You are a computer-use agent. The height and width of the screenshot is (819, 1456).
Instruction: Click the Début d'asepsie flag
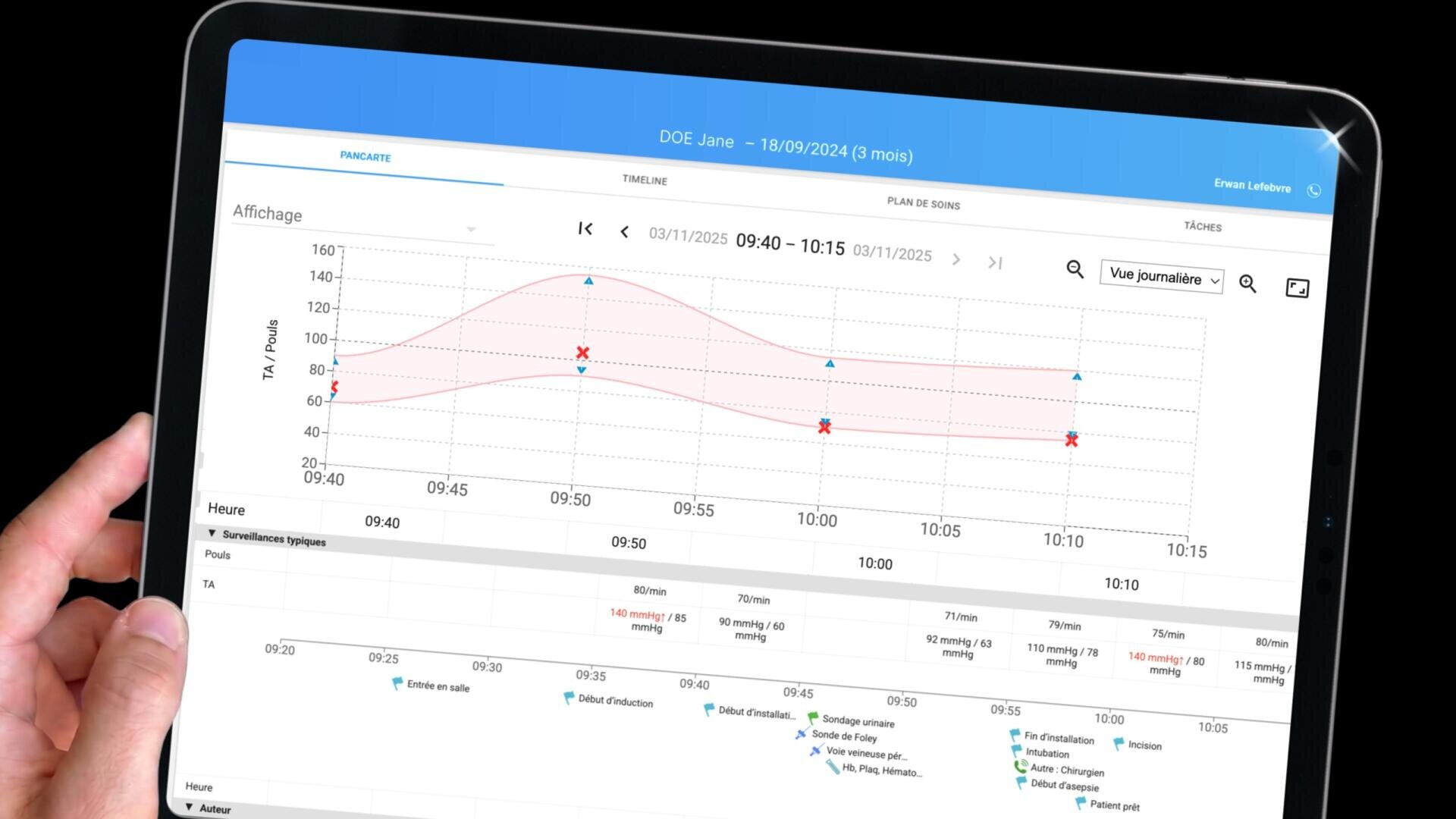pos(1021,783)
